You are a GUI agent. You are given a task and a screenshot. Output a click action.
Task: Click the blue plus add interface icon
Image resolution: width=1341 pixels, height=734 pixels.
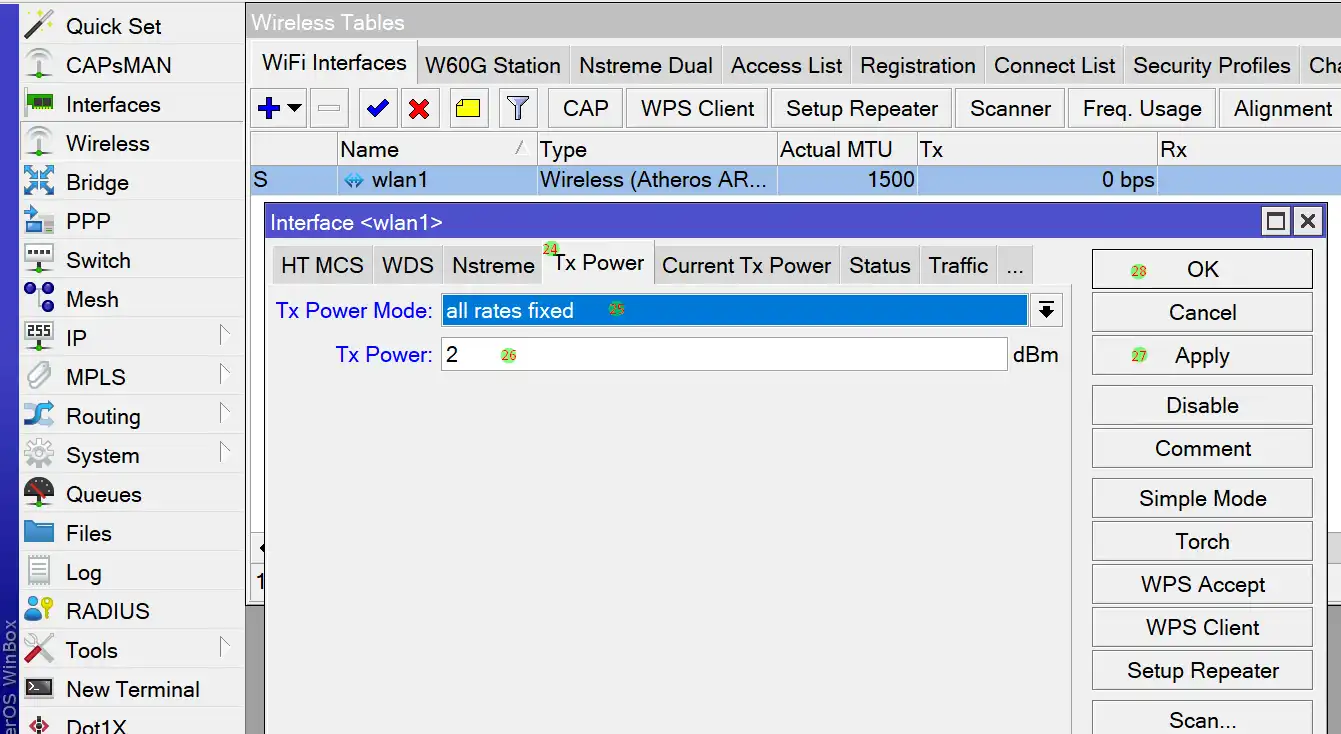(x=268, y=108)
